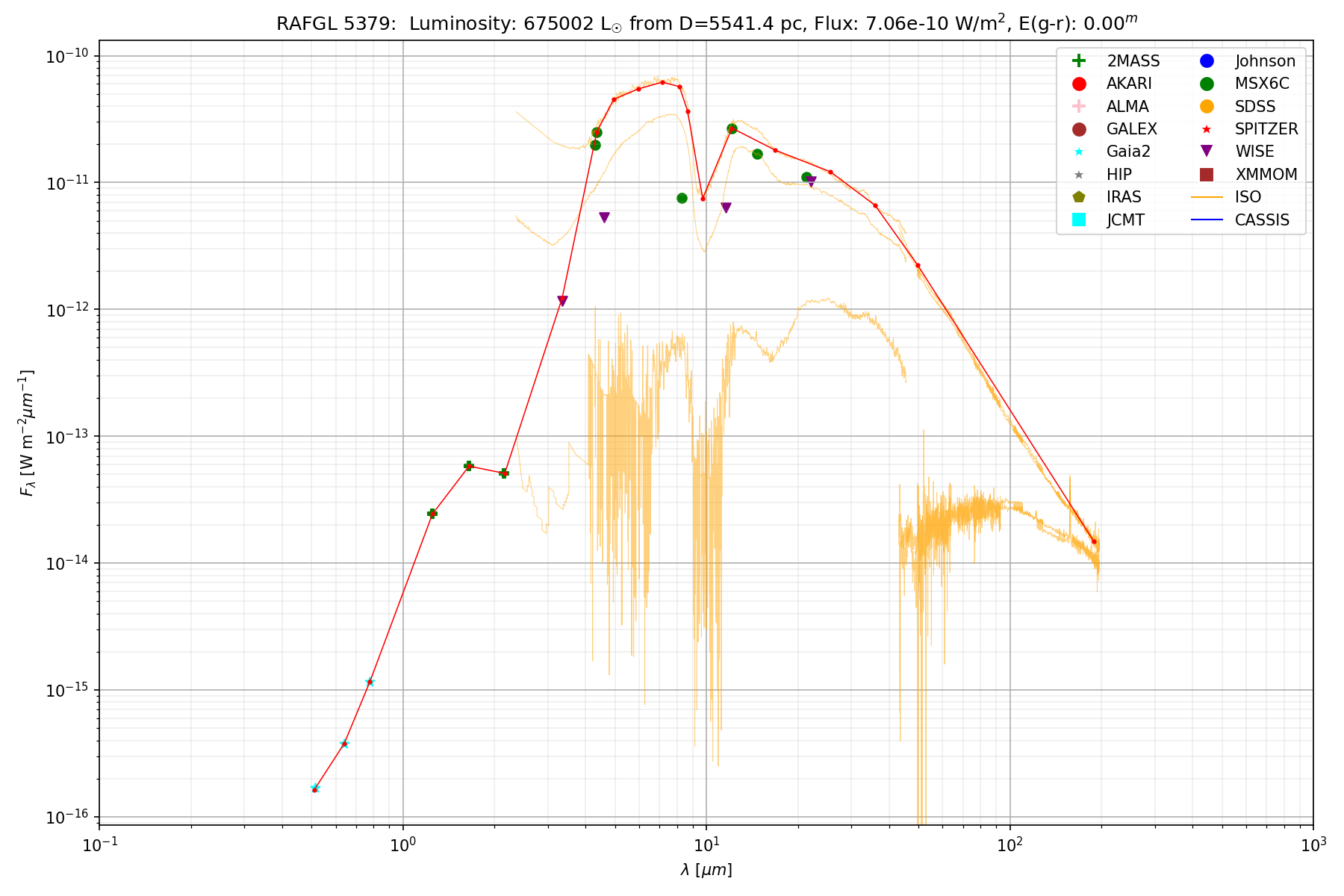Click the 10^-10 y-axis tick label
The width and height of the screenshot is (1344, 896).
click(68, 57)
